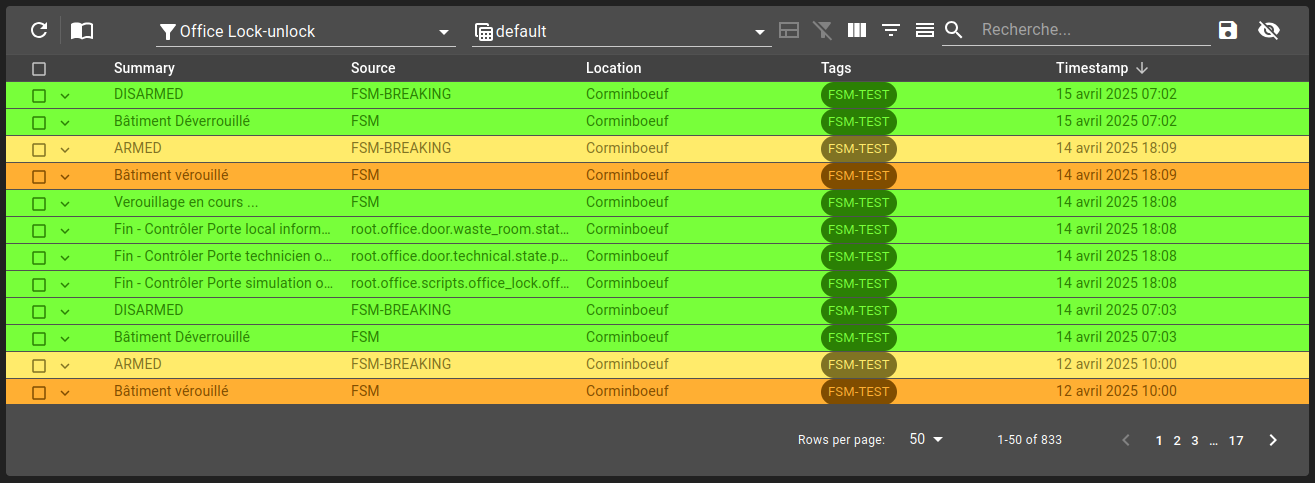
Task: Open the default view dropdown
Action: coord(622,32)
